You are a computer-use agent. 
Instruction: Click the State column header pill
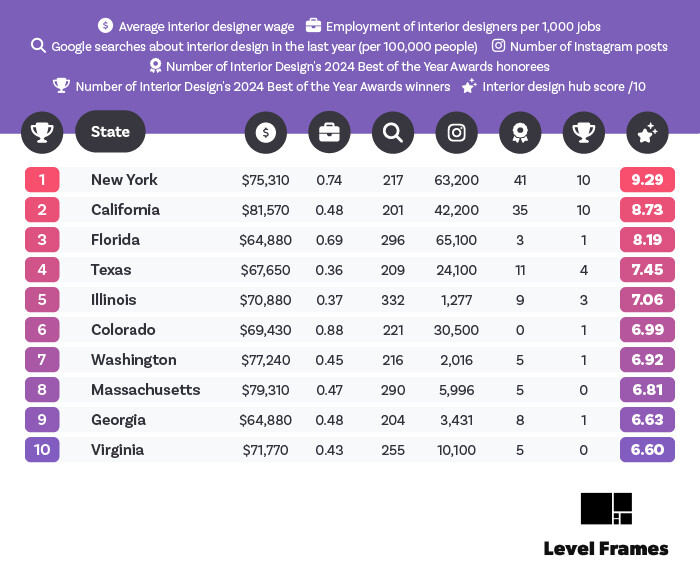click(x=110, y=132)
